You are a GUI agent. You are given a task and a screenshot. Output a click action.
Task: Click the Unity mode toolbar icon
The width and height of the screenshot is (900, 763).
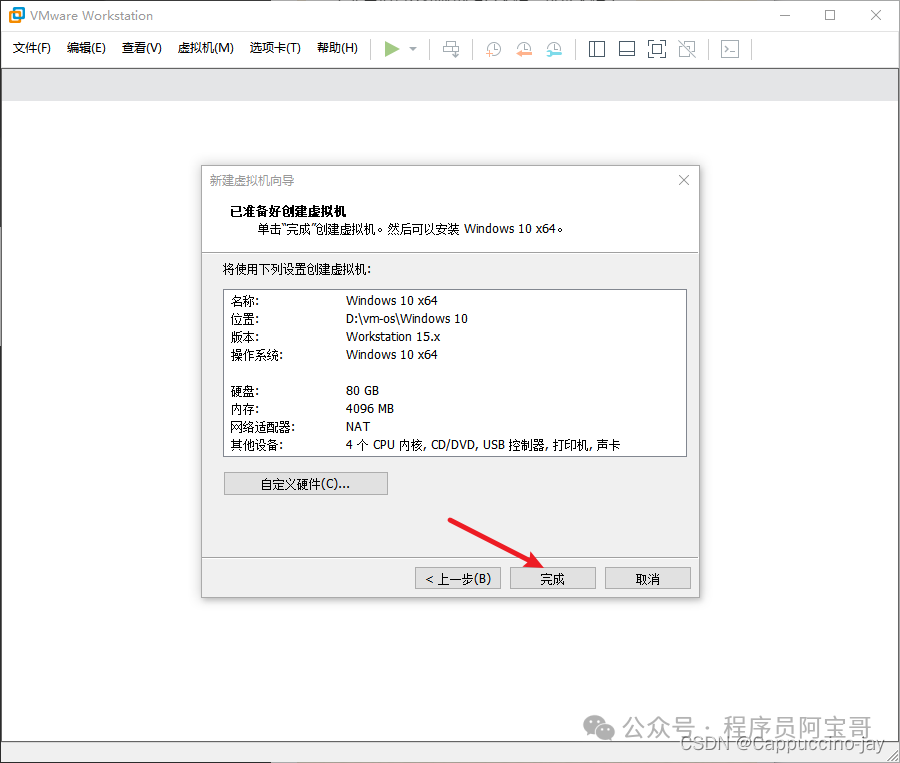click(x=687, y=49)
